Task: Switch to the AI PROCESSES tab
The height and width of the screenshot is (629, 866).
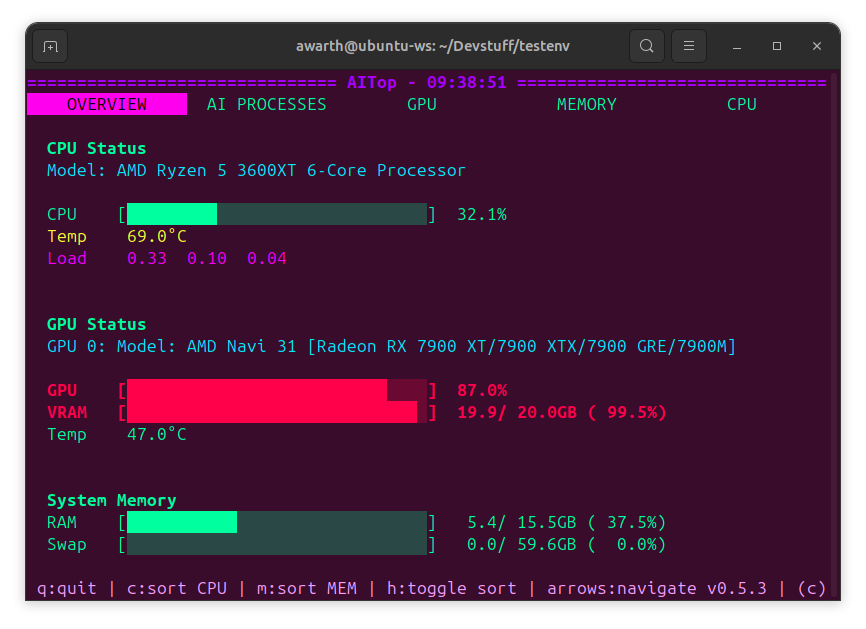Action: 266,104
